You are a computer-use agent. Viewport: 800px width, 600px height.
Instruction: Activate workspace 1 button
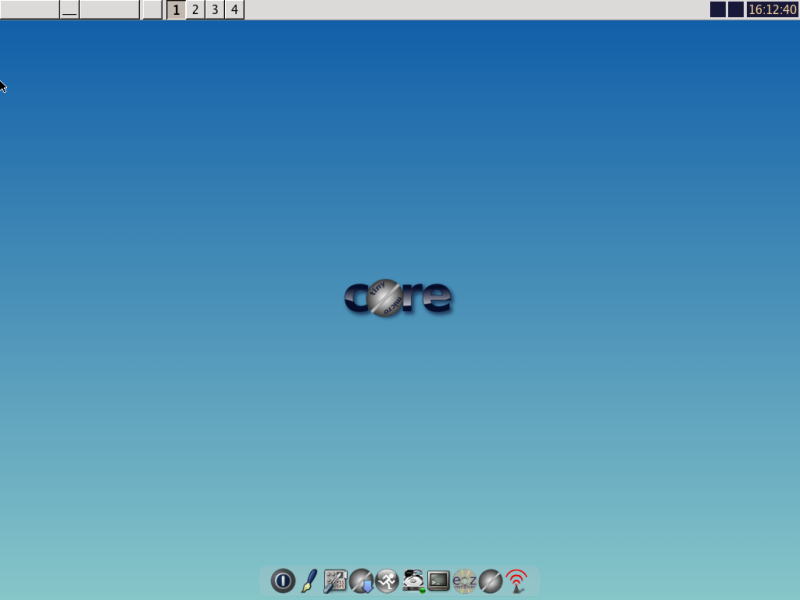pos(175,10)
